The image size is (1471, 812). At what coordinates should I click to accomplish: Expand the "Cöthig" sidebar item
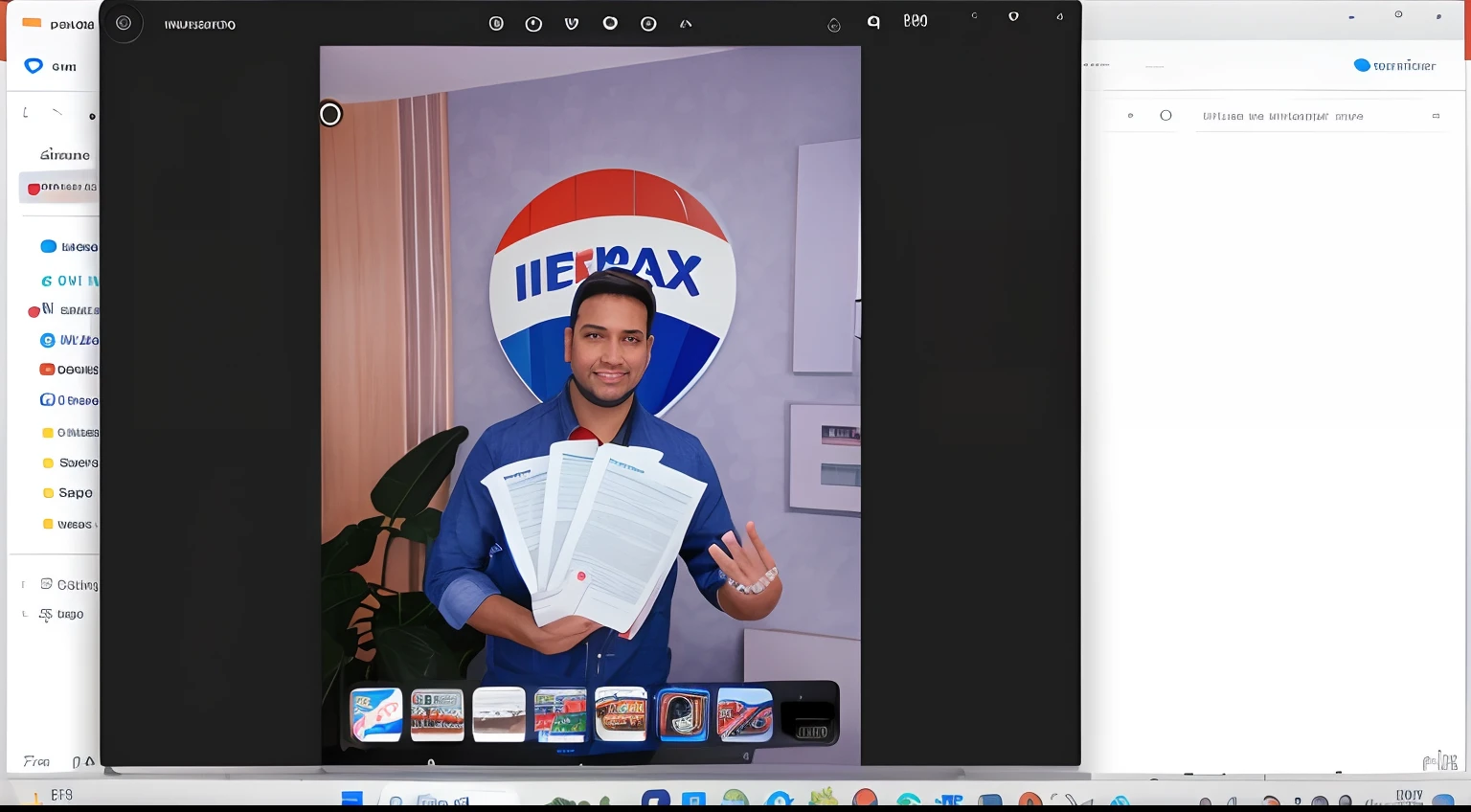[68, 584]
